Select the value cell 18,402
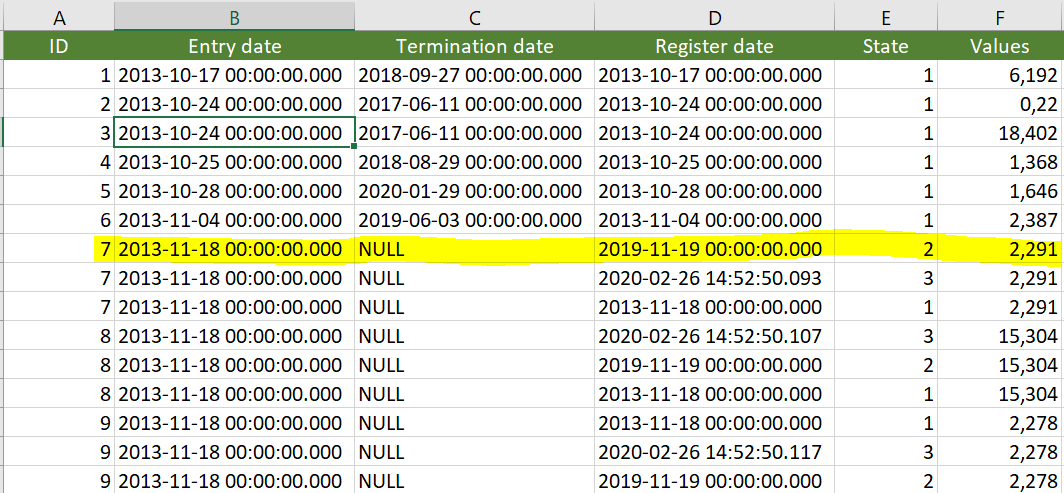The image size is (1064, 493). (999, 133)
